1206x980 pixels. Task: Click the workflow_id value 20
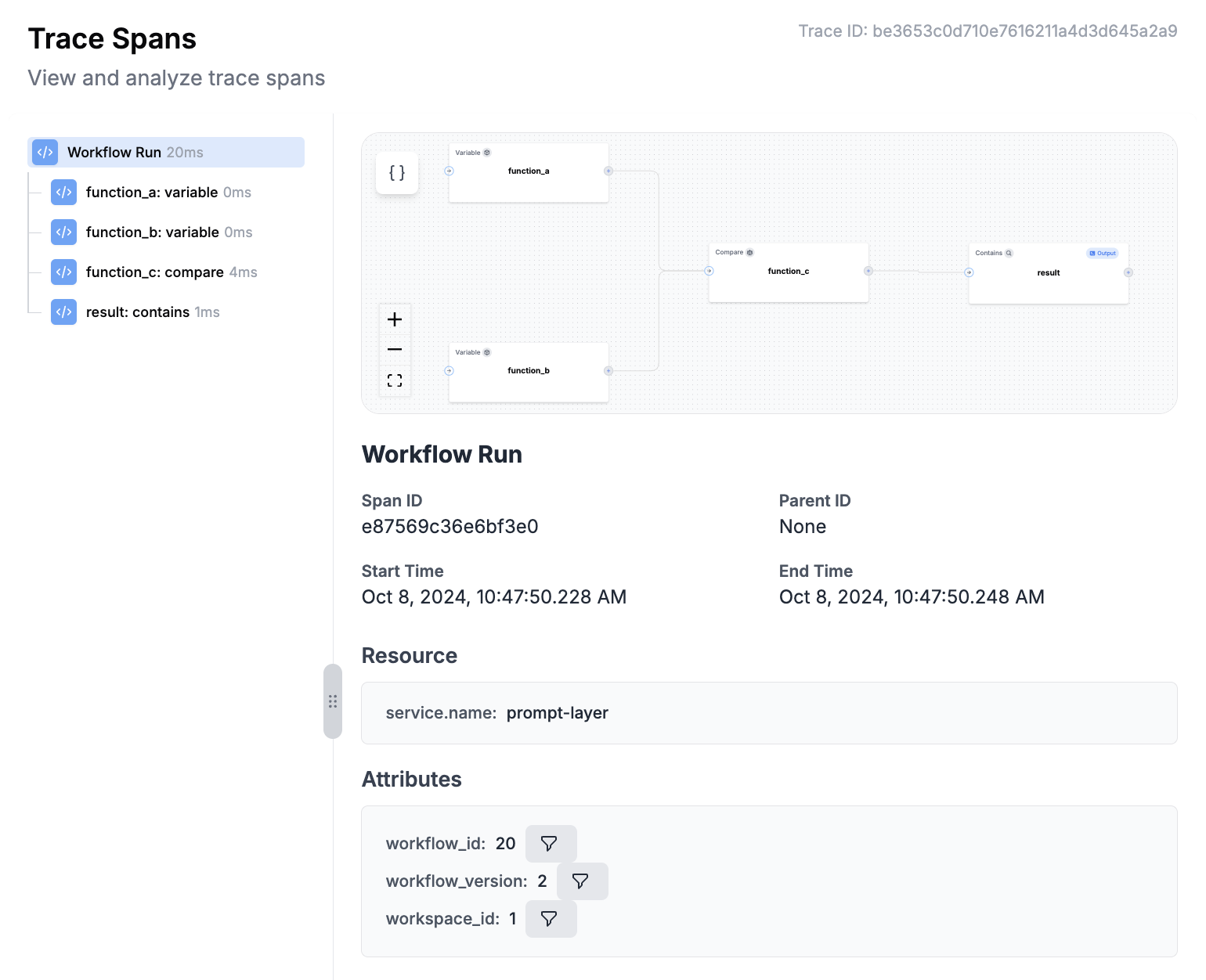pos(506,844)
